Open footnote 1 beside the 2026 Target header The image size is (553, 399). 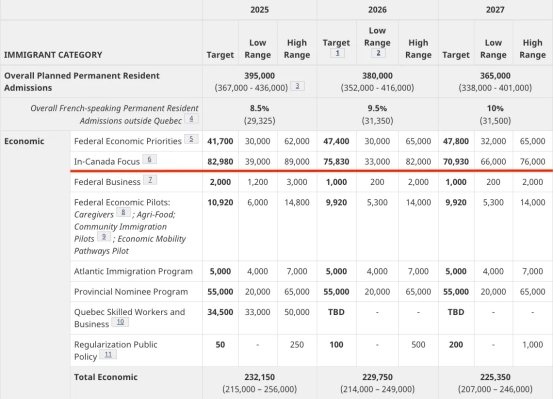337,53
